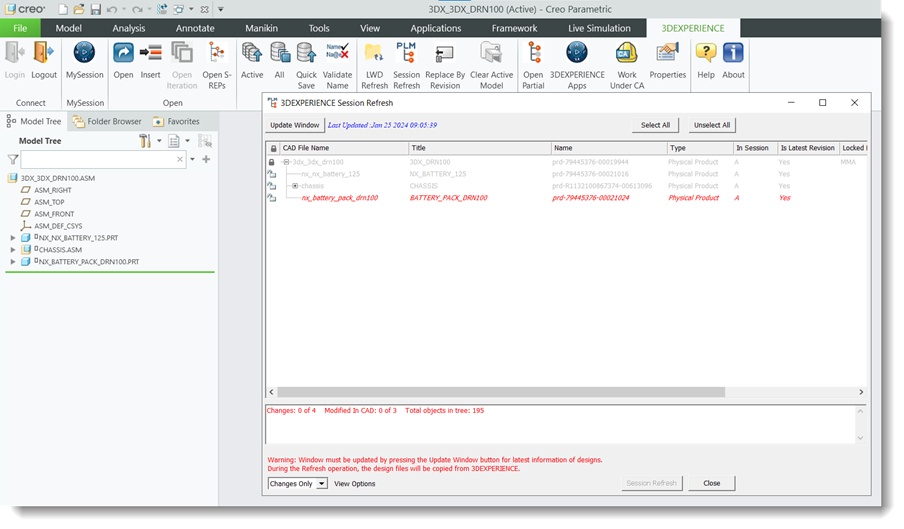Screen dimensions: 904x529
Task: Click the Active save icon
Action: [252, 53]
